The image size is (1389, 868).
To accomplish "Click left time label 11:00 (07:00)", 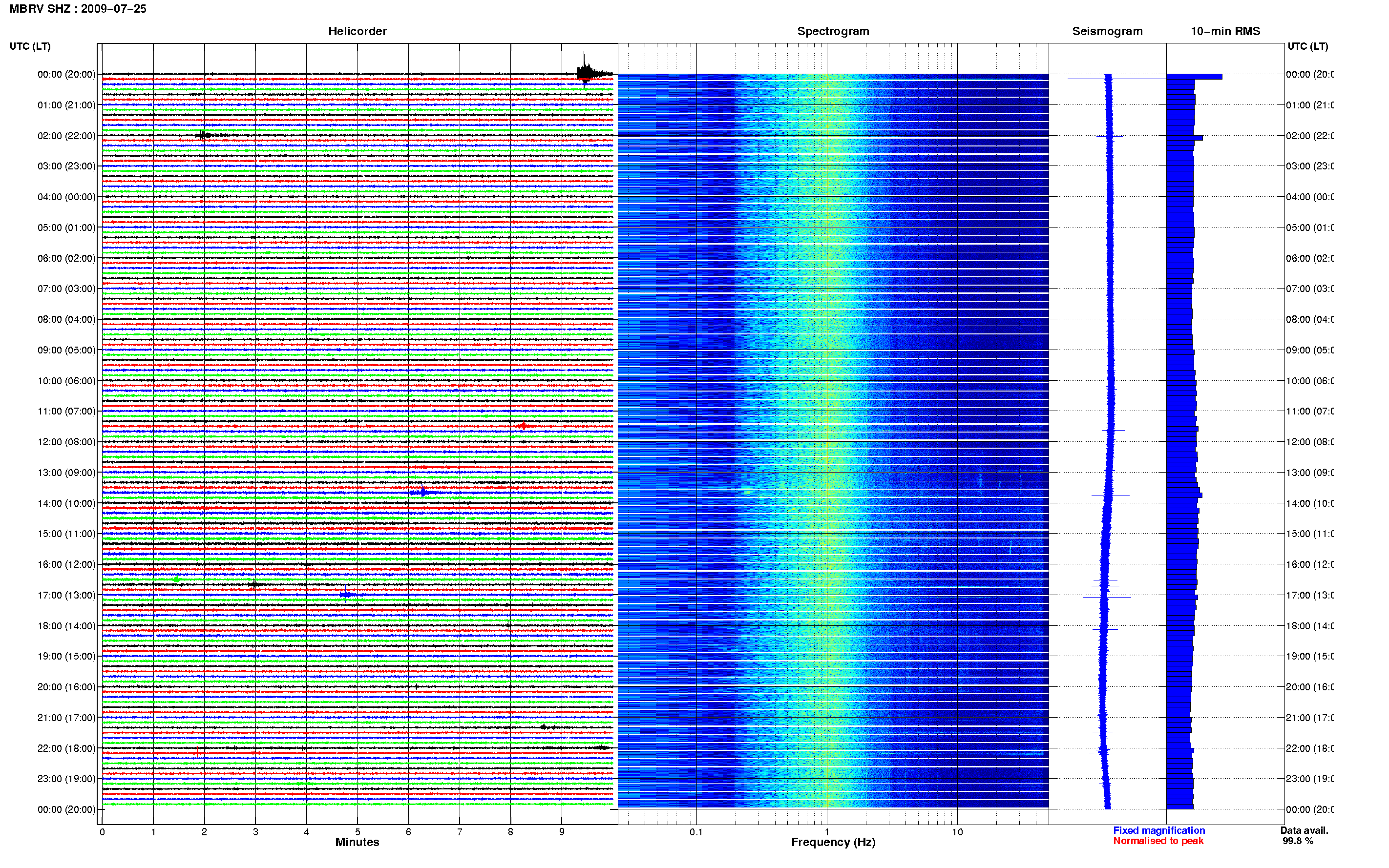I will [x=66, y=411].
